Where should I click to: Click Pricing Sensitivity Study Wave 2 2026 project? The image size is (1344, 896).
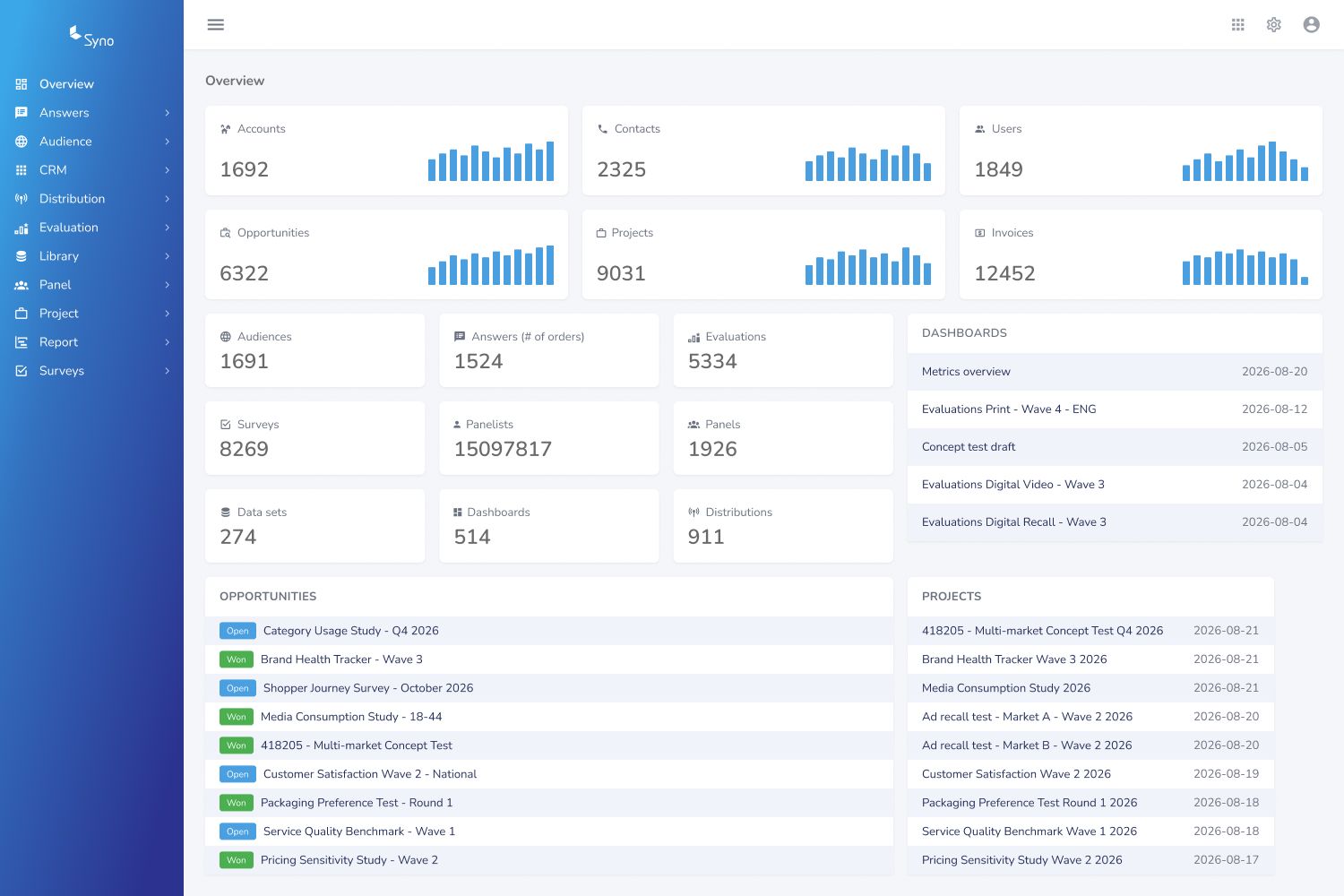1090,860
